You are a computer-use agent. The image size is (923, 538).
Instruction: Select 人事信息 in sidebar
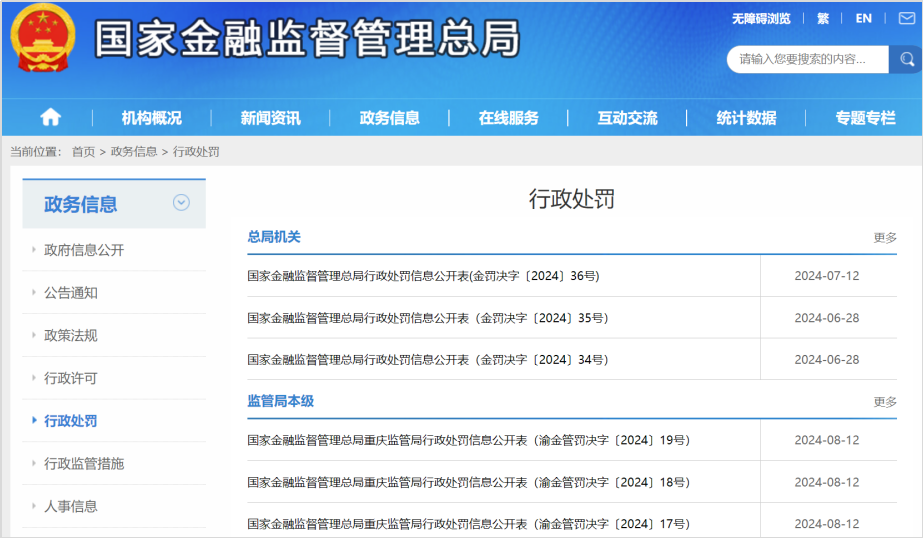pyautogui.click(x=71, y=506)
